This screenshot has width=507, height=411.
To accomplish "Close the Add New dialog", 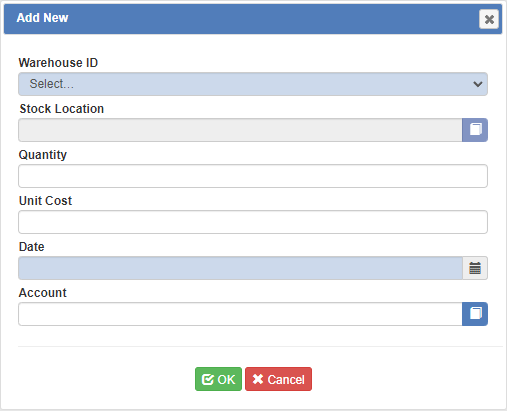I will point(489,19).
